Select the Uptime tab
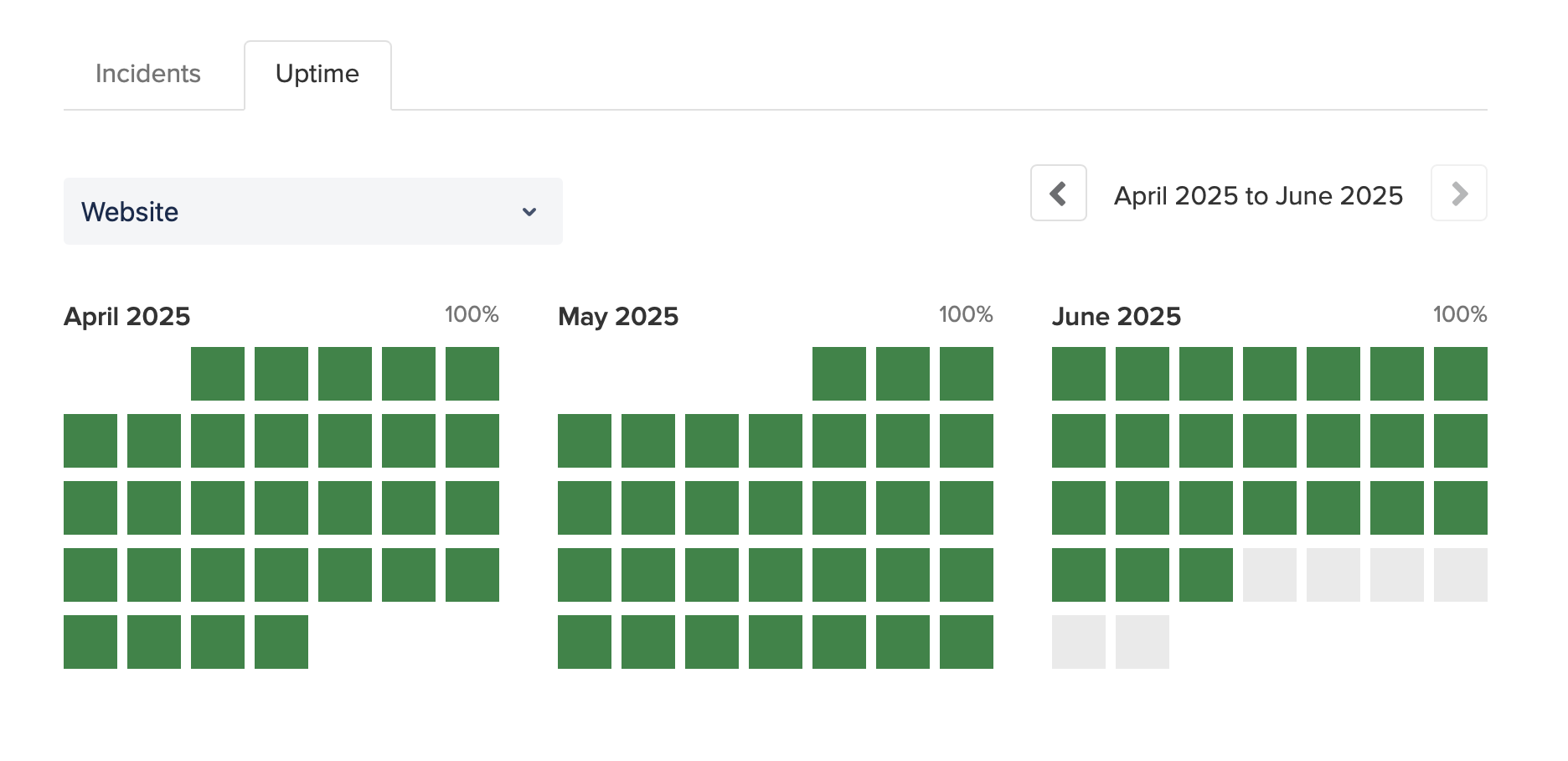The height and width of the screenshot is (761, 1568). [x=317, y=74]
